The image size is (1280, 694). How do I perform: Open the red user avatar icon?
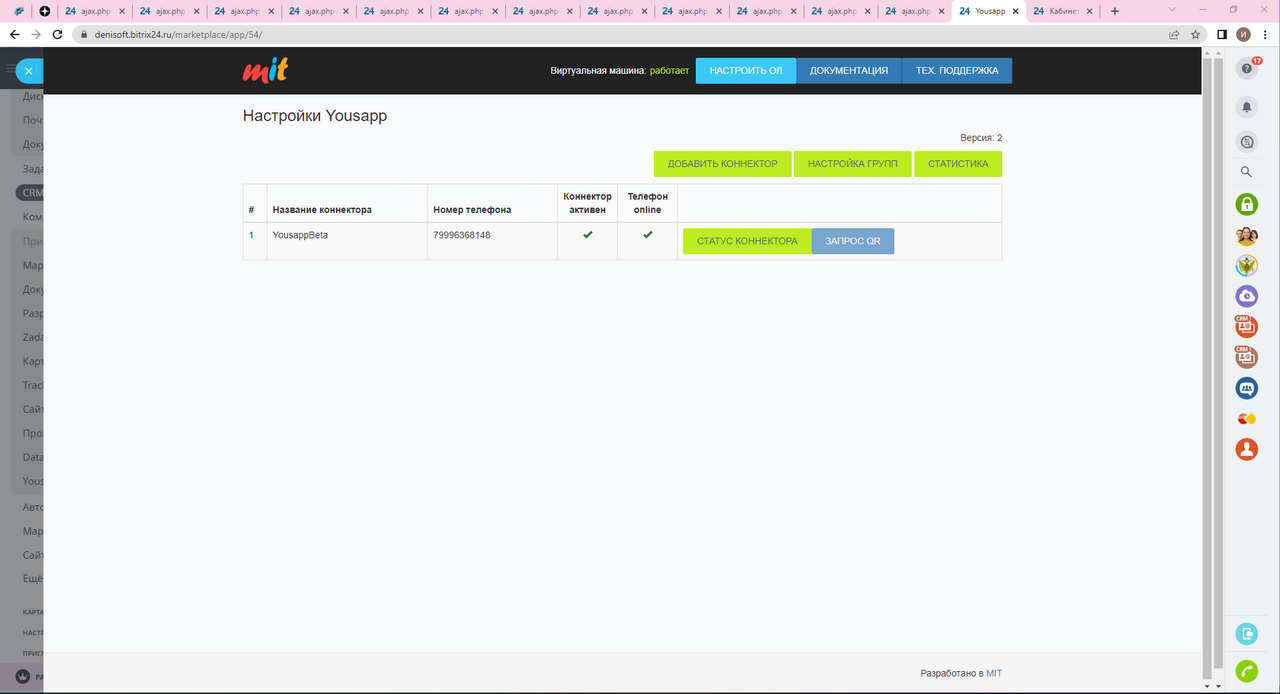click(x=1247, y=449)
